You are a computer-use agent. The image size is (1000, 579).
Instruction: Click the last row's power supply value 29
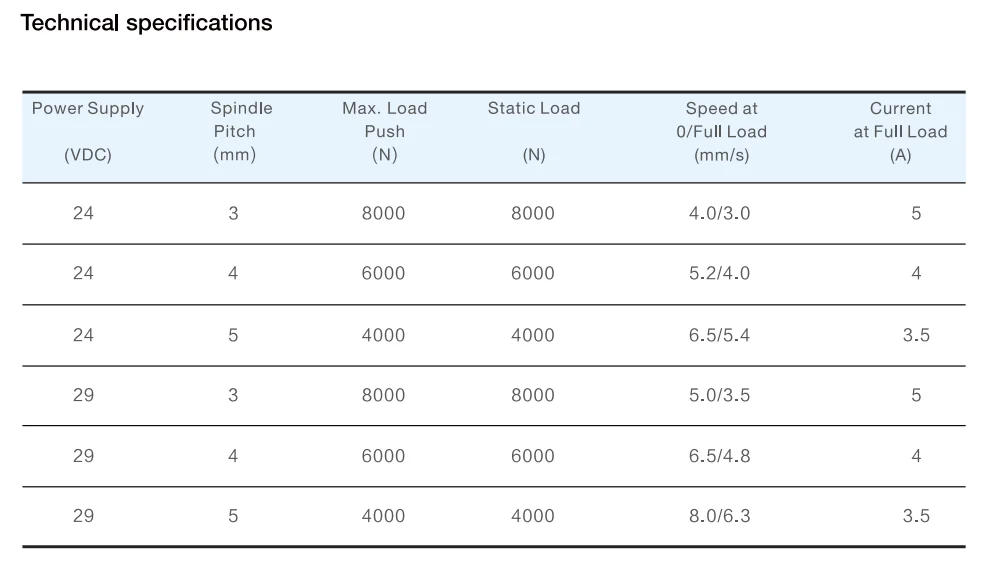coord(83,516)
